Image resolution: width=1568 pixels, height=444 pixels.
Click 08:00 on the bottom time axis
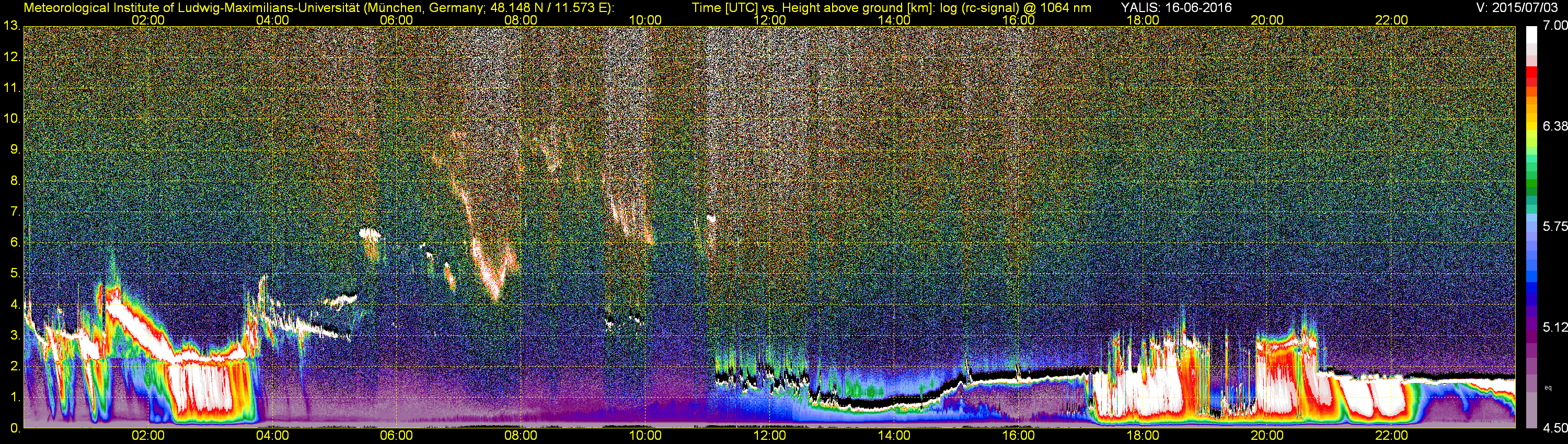(521, 436)
